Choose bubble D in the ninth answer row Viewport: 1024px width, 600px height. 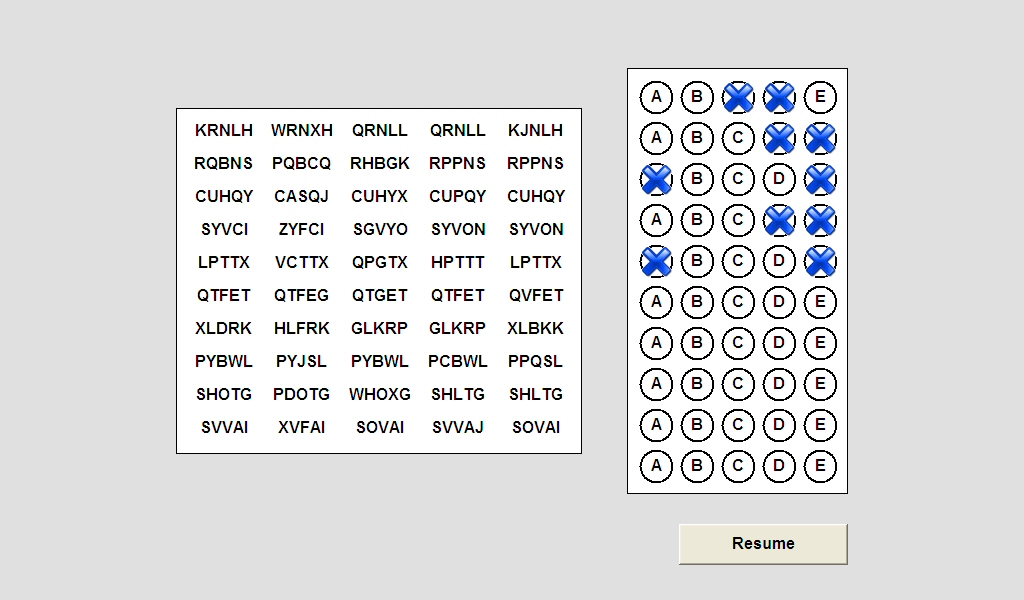[779, 425]
